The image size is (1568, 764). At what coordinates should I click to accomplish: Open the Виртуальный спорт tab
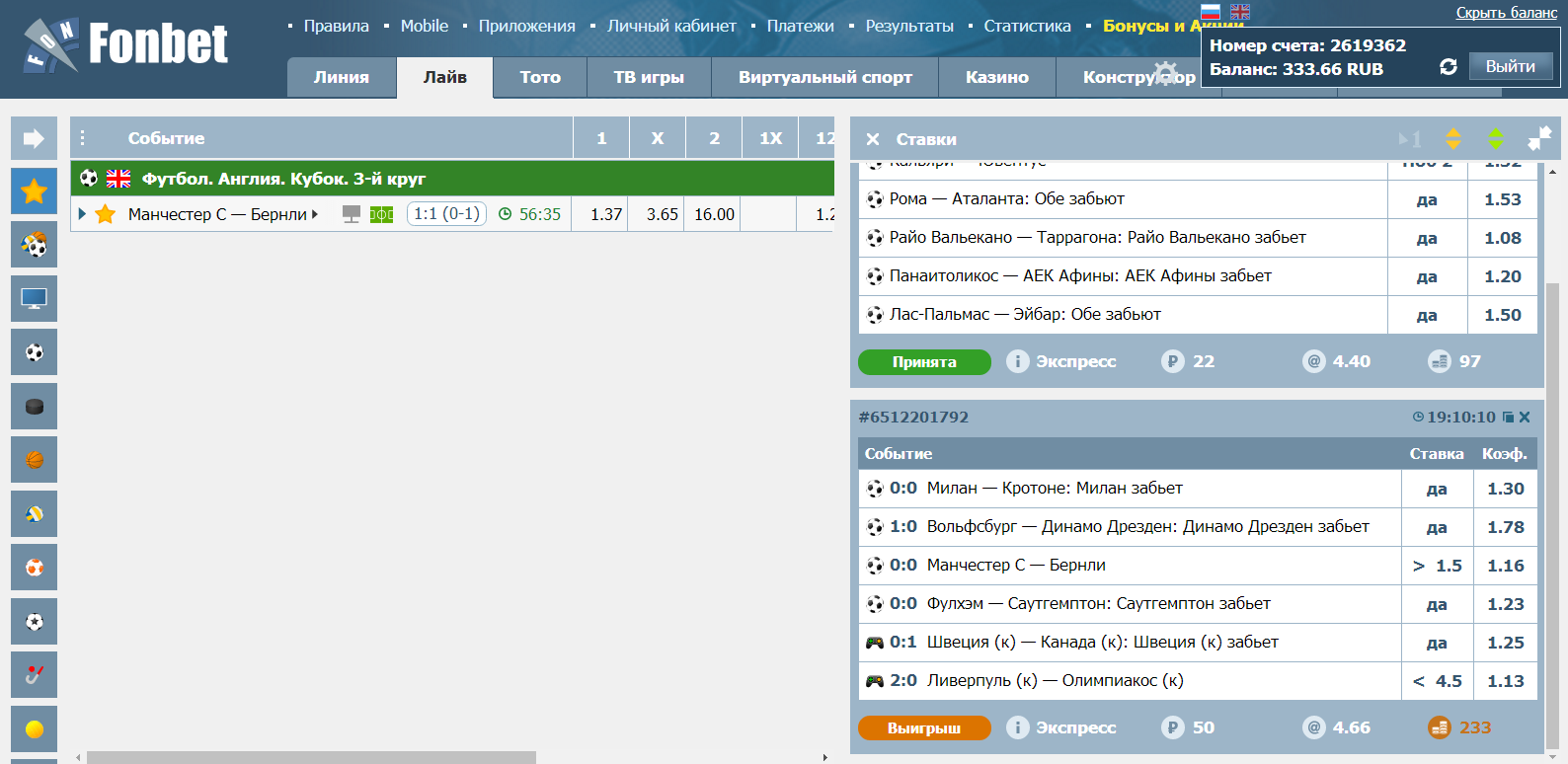pyautogui.click(x=825, y=77)
